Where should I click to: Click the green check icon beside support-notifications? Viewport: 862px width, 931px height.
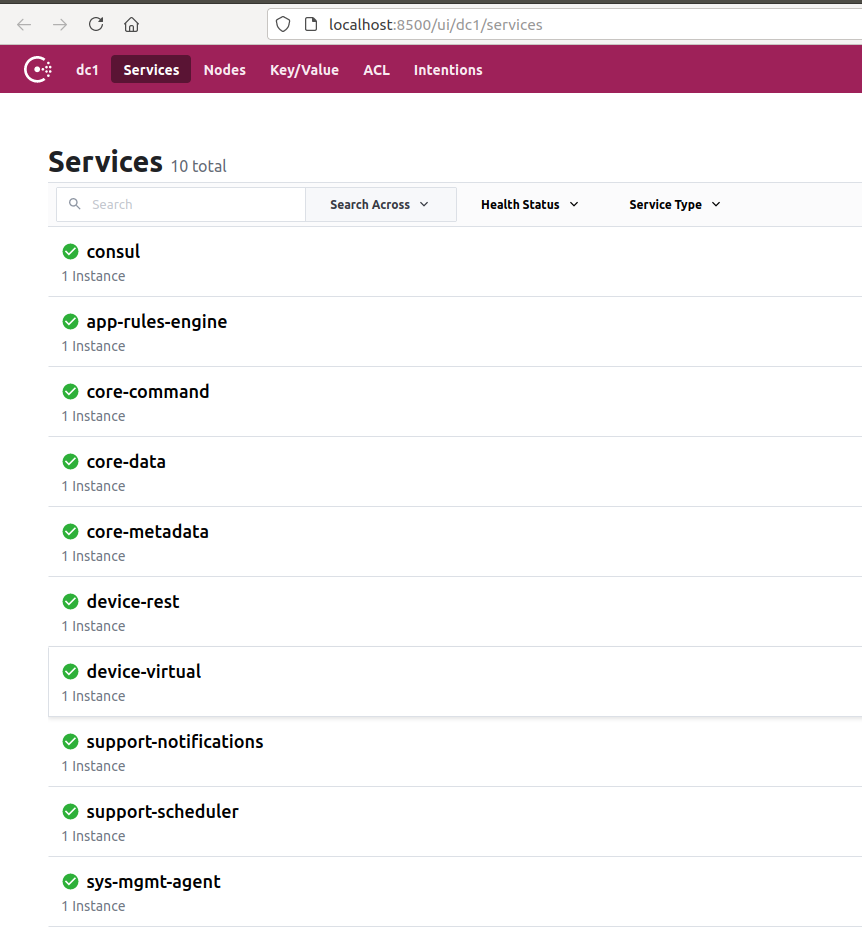70,742
